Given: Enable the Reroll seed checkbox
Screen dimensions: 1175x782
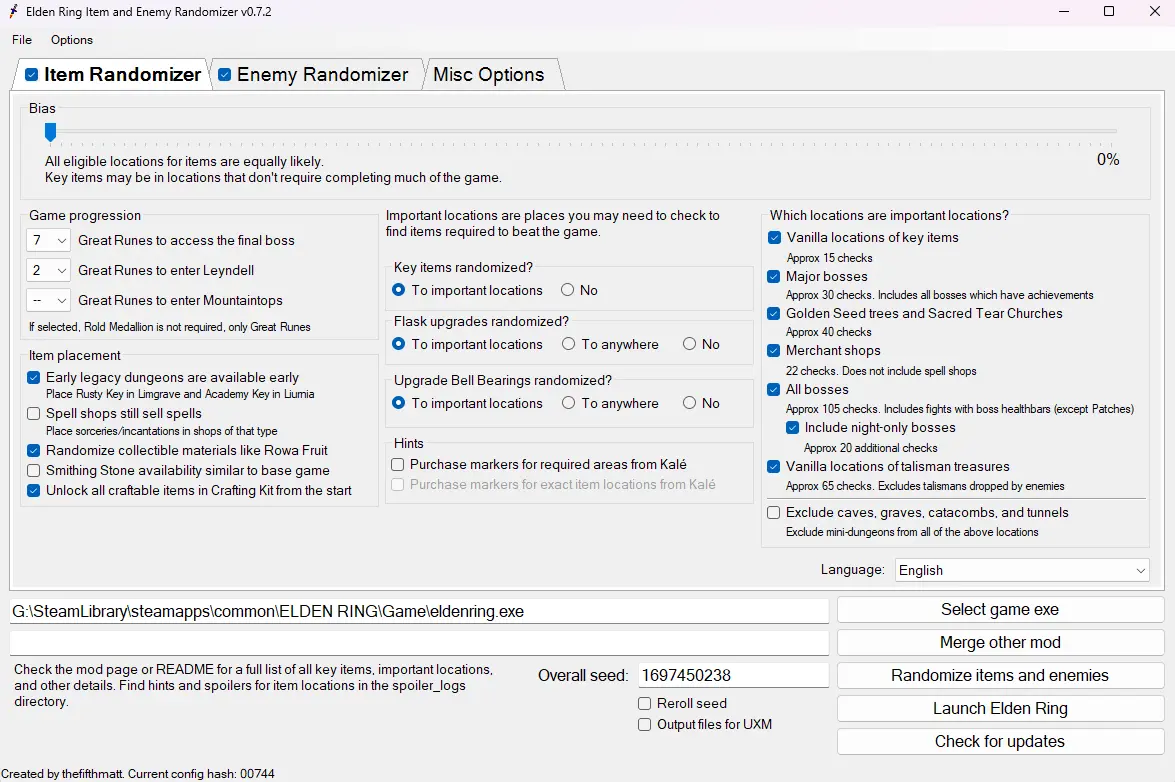Looking at the screenshot, I should point(644,703).
